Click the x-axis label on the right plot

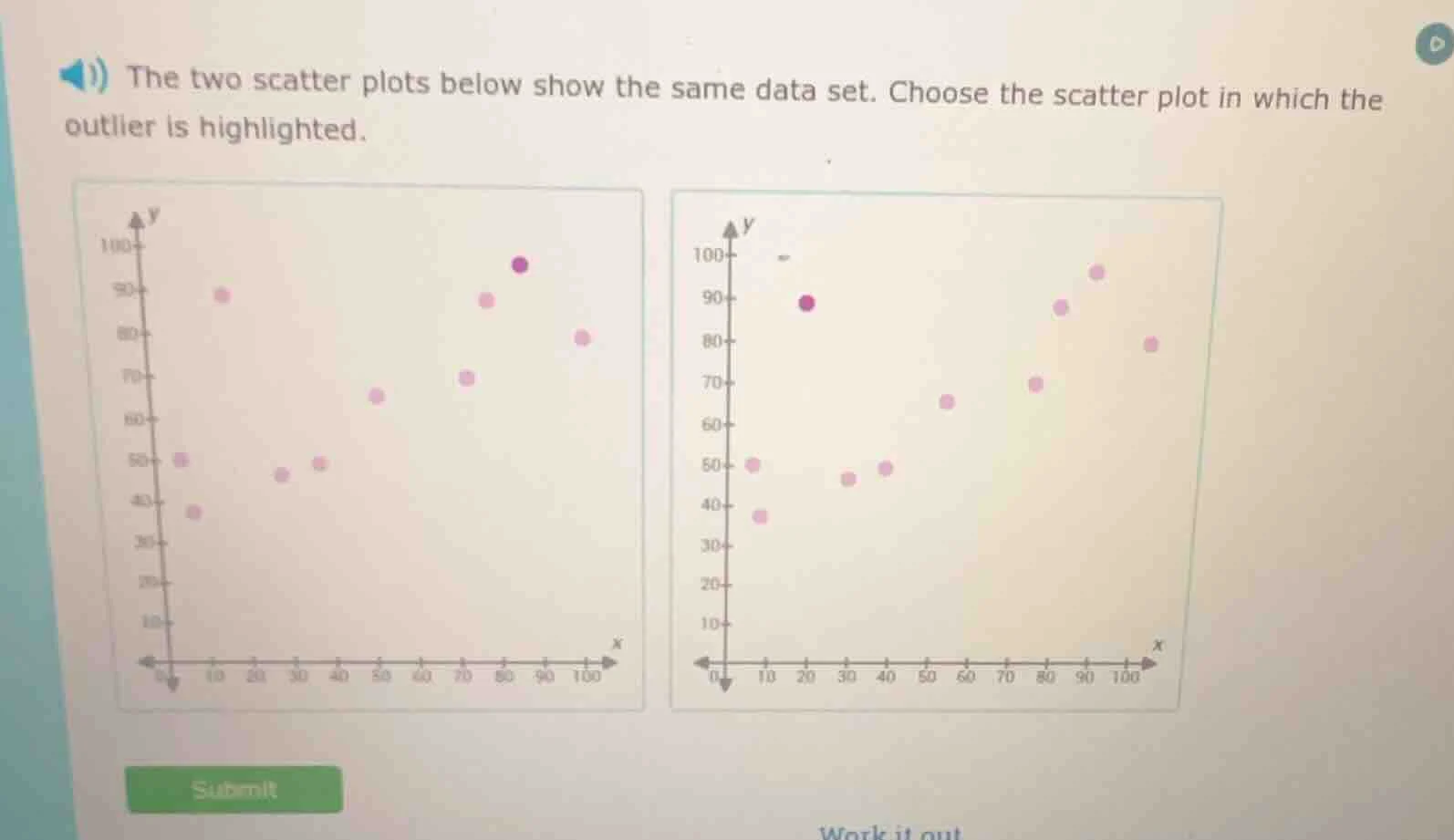pos(1158,646)
